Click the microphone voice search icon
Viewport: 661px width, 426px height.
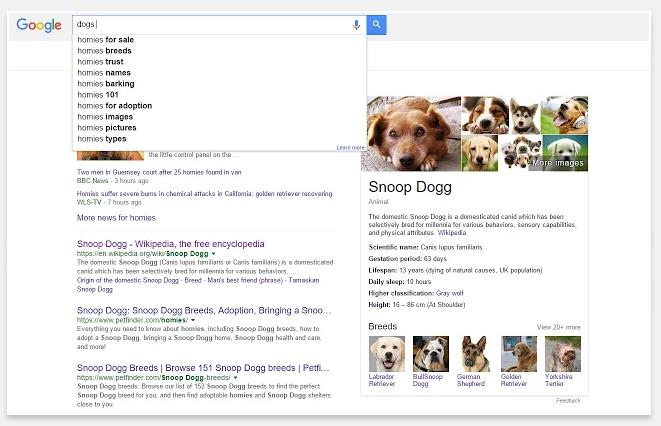click(x=356, y=25)
